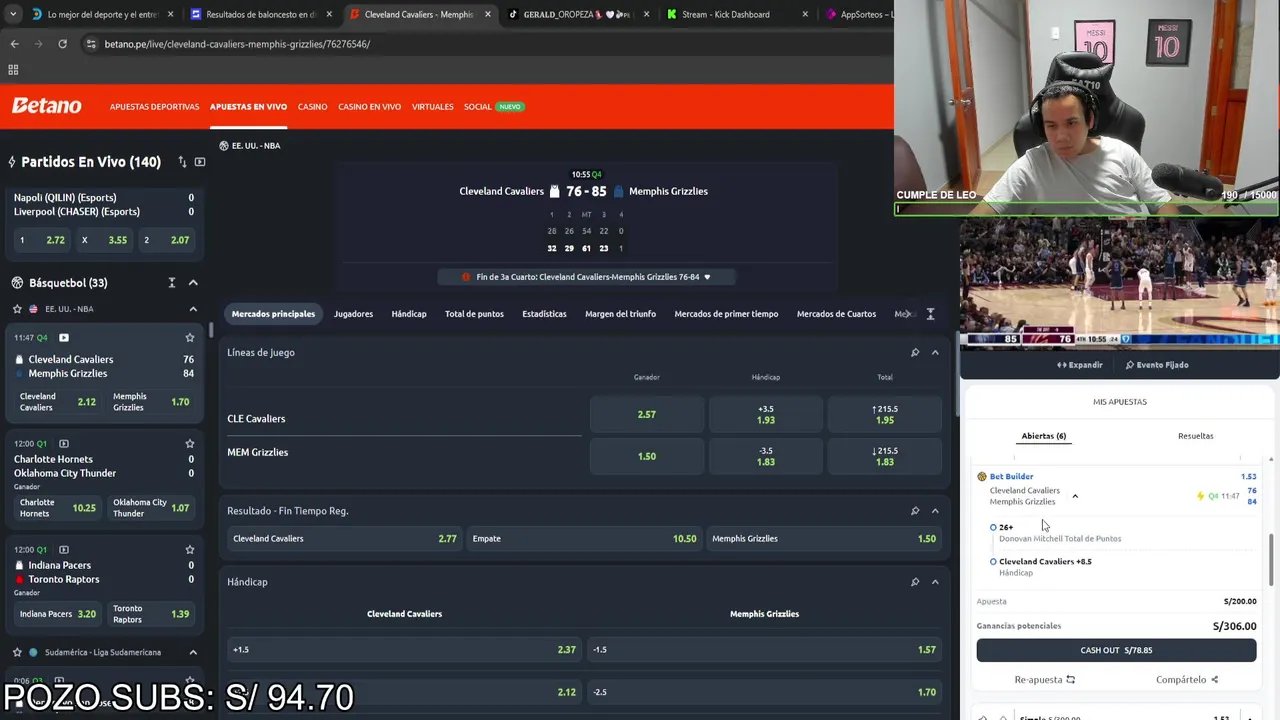
Task: Collapse the Bet Builder selections chevron
Action: [1075, 496]
